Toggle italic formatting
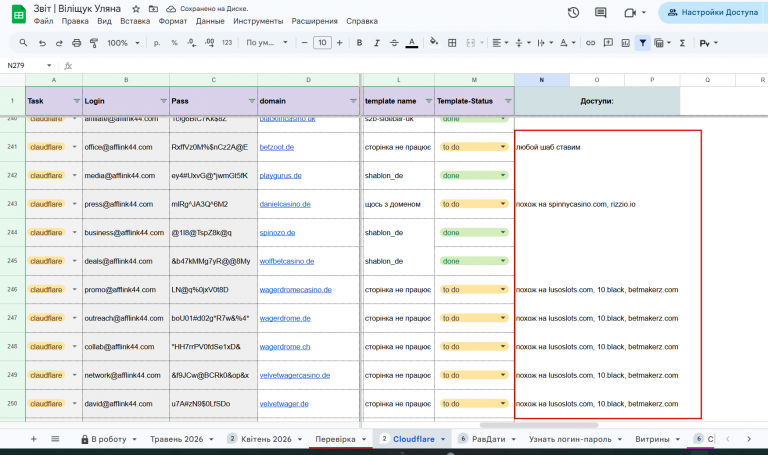This screenshot has width=768, height=455. pyautogui.click(x=377, y=43)
